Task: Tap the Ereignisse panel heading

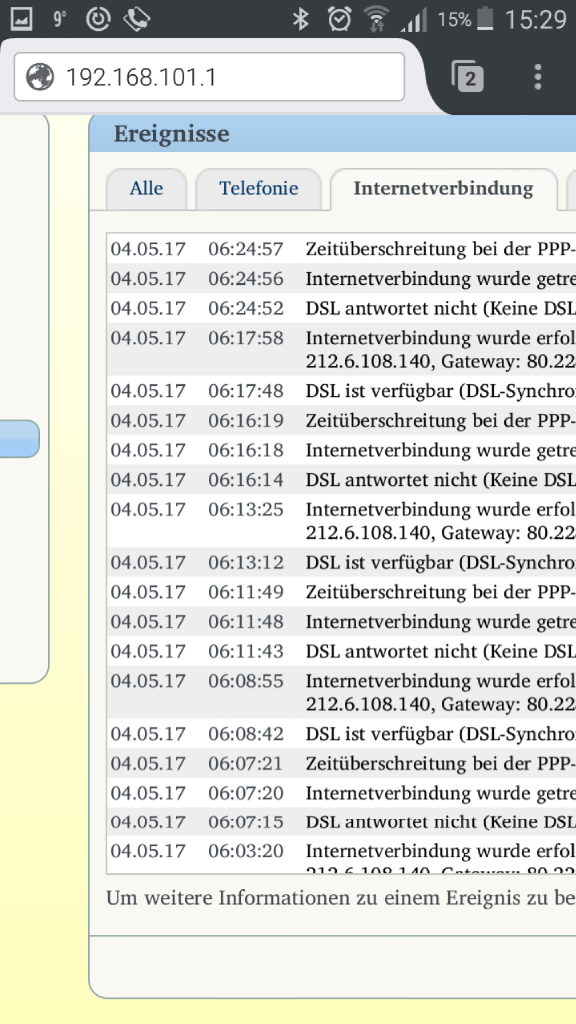Action: point(172,134)
